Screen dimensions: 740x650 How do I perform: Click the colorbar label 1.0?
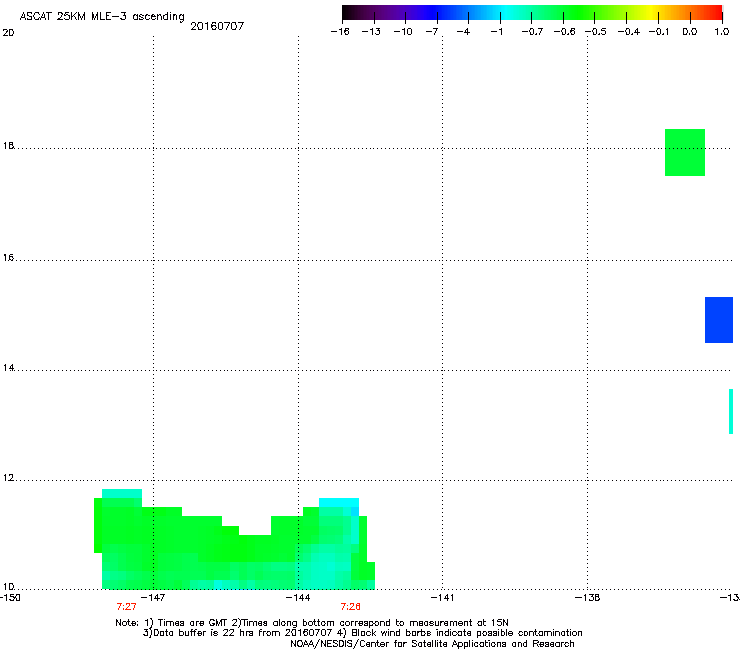[x=722, y=32]
